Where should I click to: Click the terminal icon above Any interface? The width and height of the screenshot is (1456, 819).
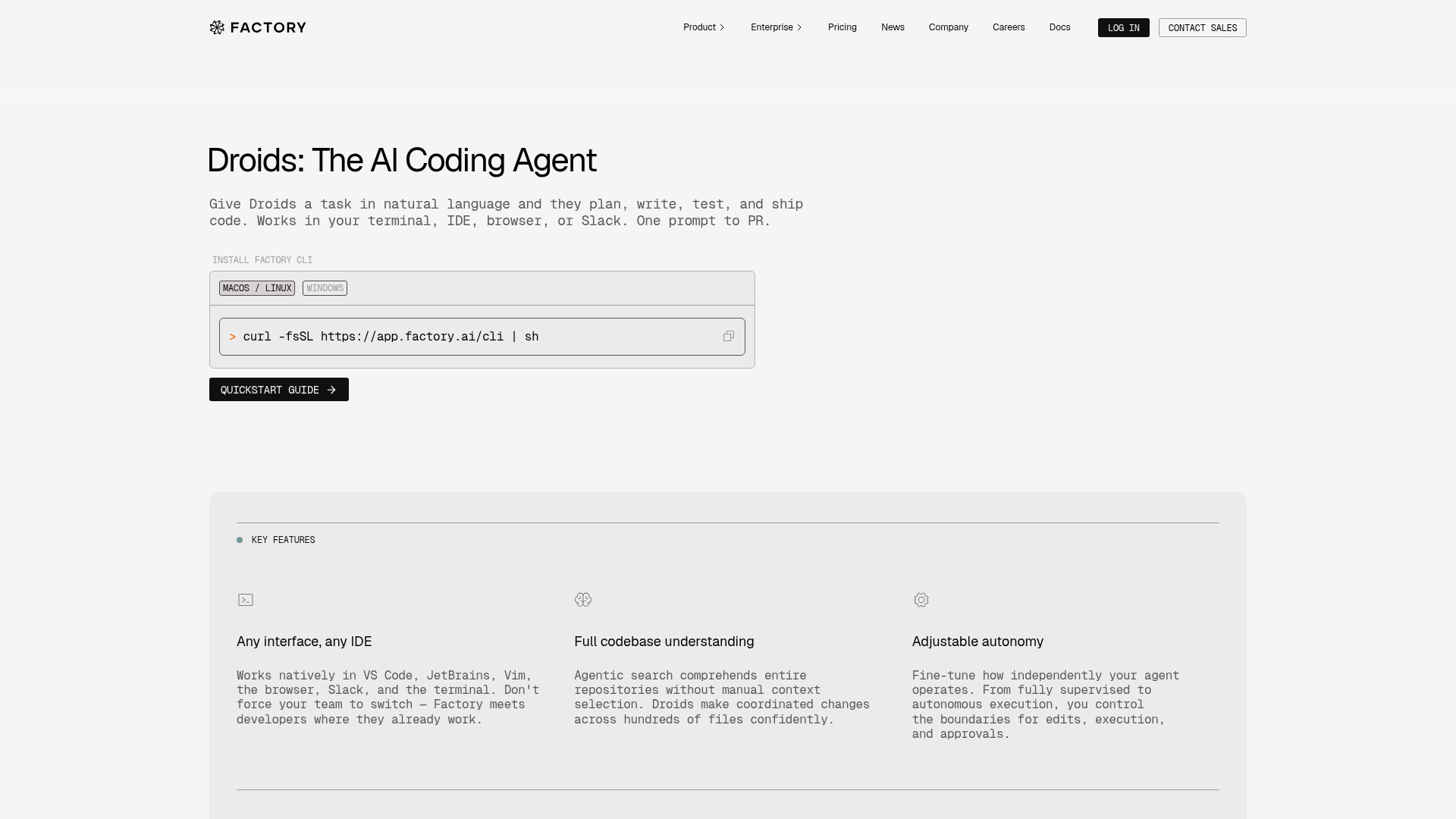point(246,600)
